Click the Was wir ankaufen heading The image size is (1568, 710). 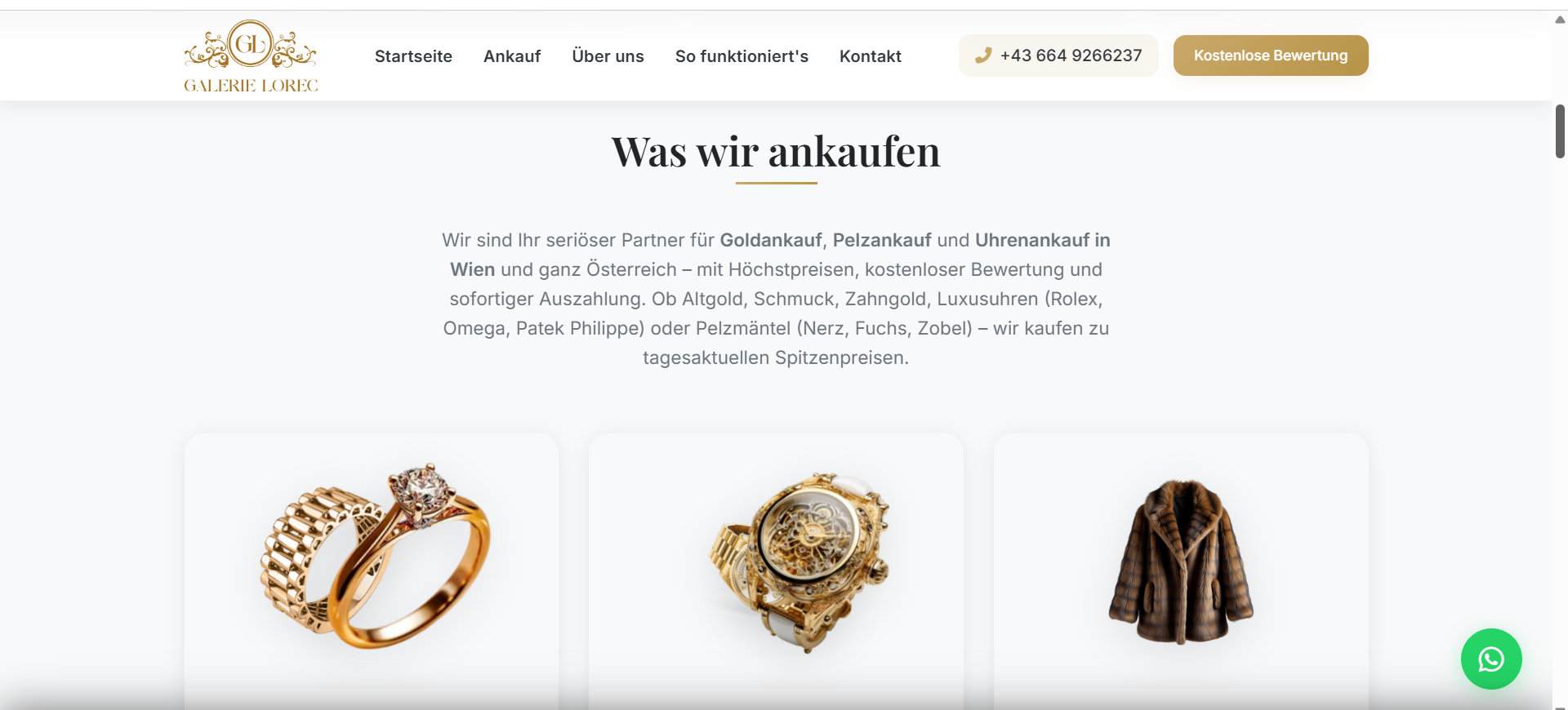[x=776, y=152]
